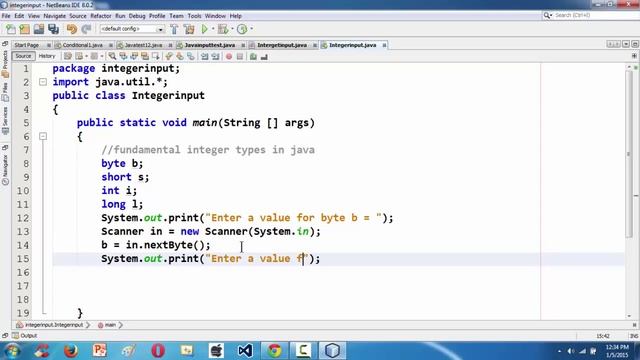Open Profile Project dropdown arrow
This screenshot has height=360, width=640.
click(251, 29)
